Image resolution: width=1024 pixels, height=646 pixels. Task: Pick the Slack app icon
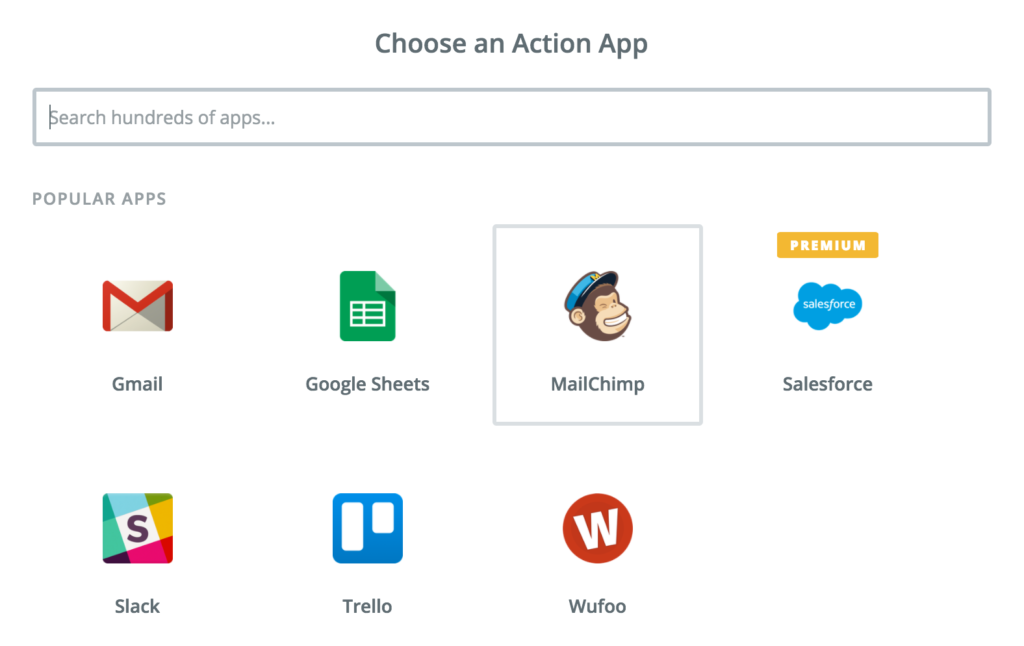[137, 529]
